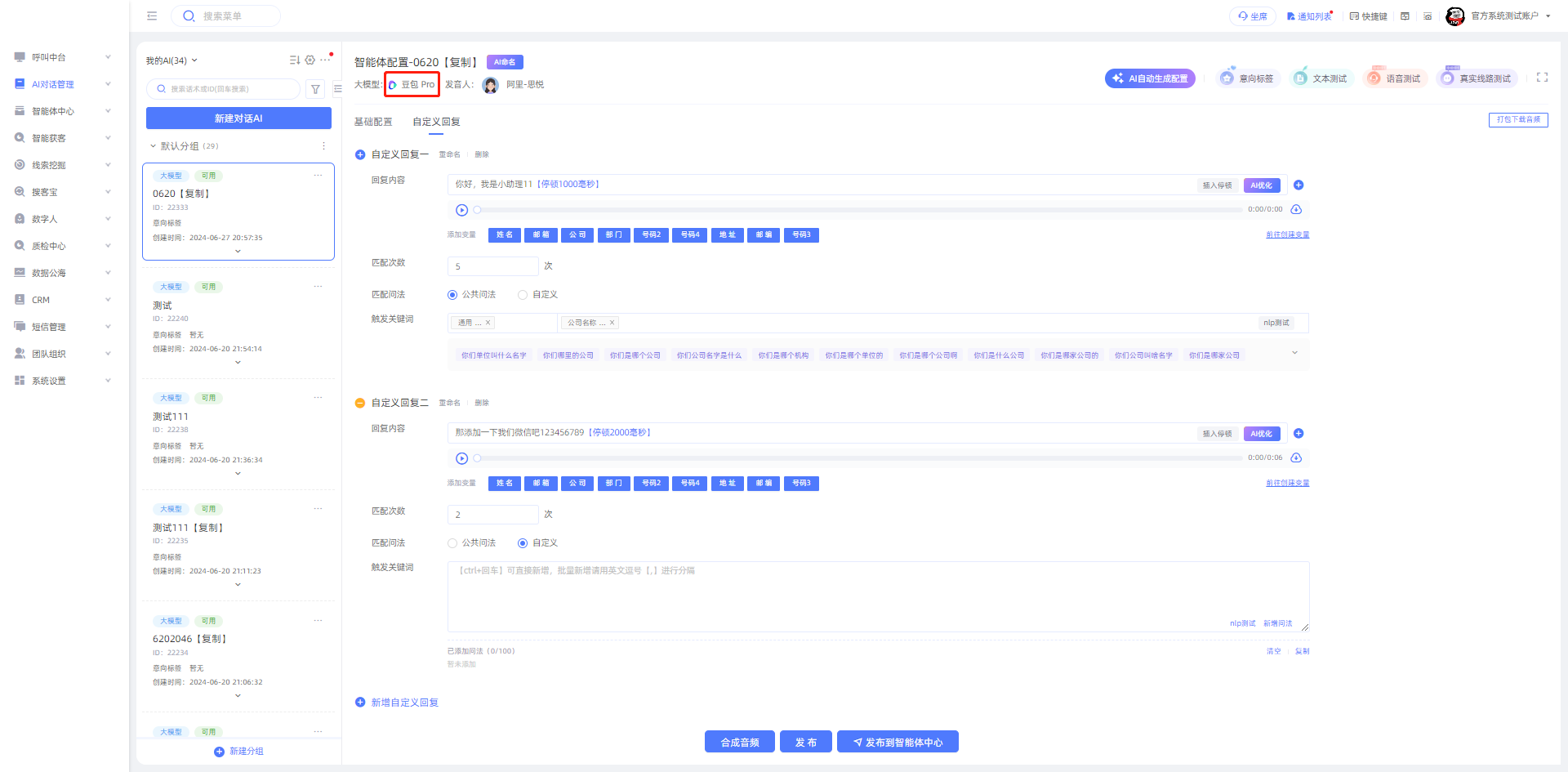Expand the public questions keyword list
This screenshot has width=1568, height=772.
tap(1294, 353)
